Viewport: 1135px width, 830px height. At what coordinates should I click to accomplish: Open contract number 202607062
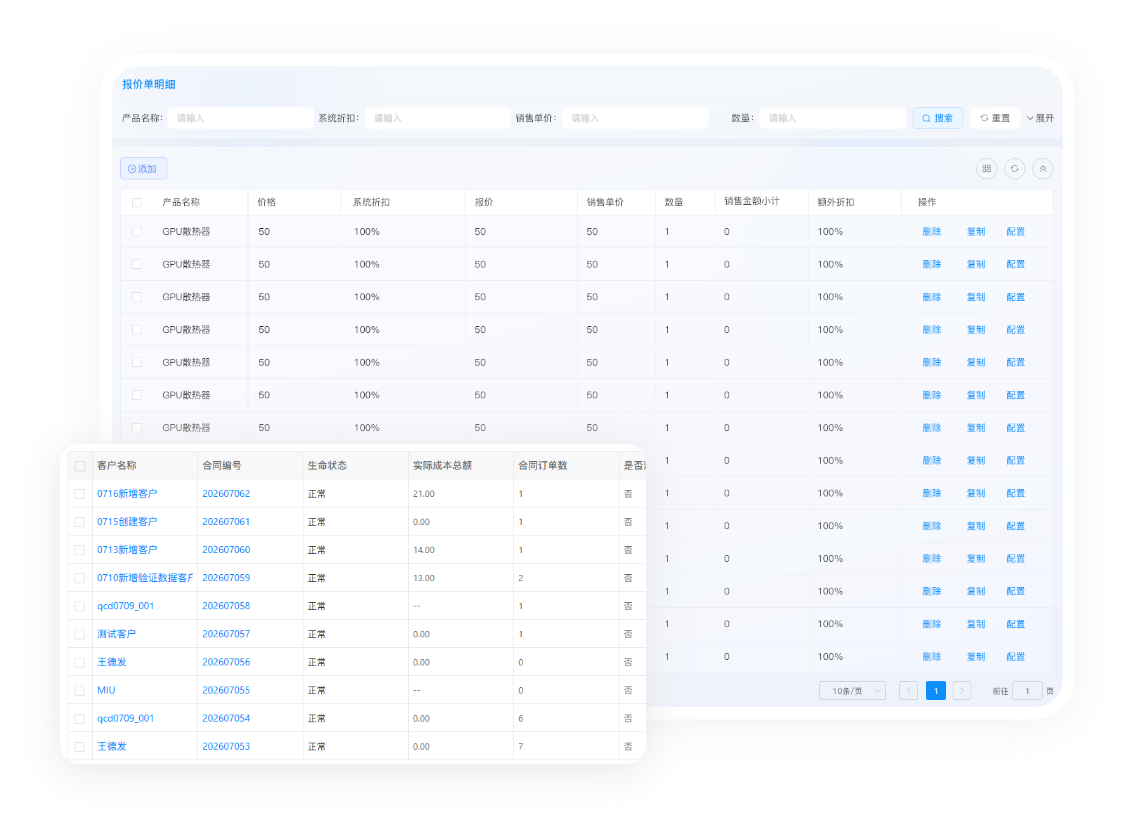point(226,494)
